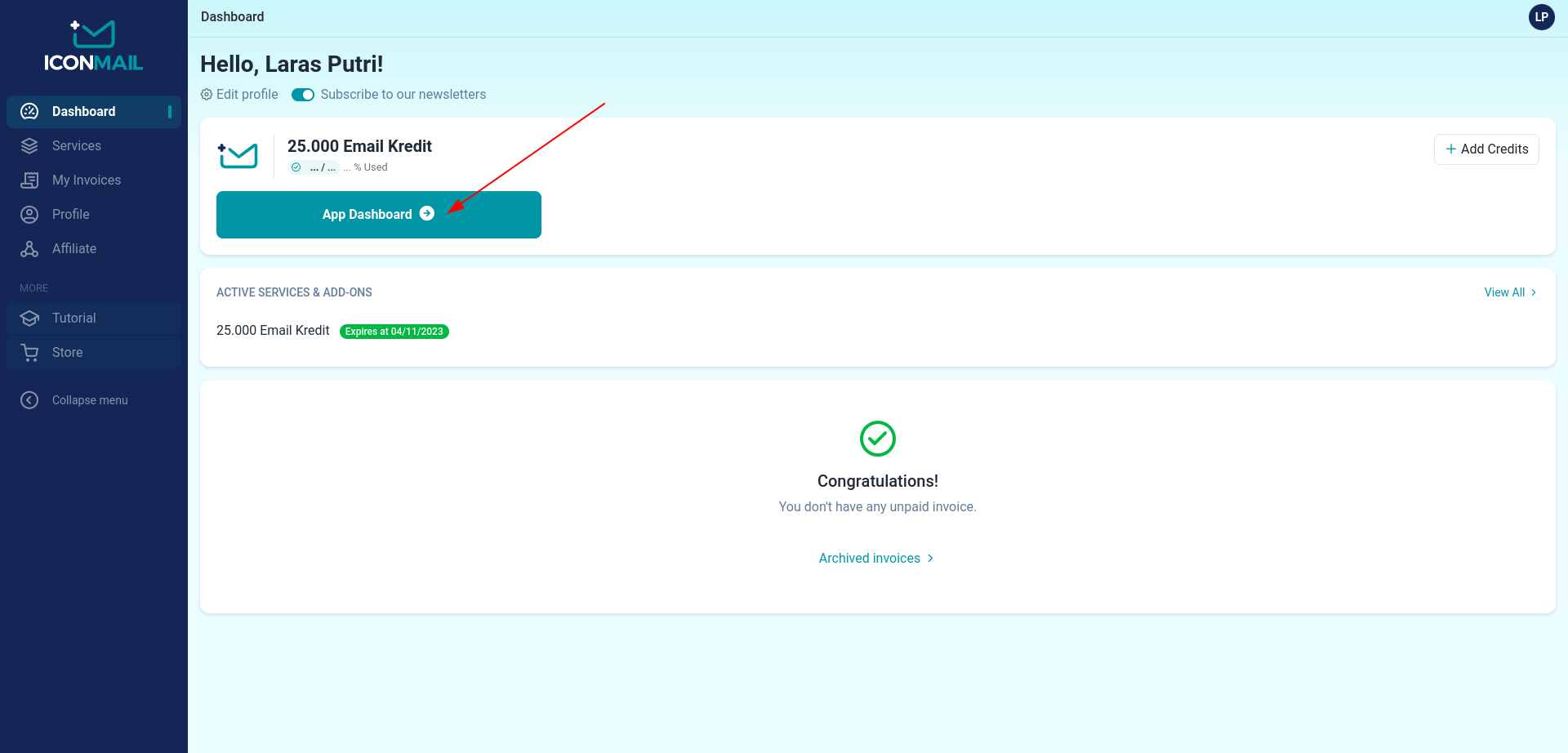Image resolution: width=1568 pixels, height=753 pixels.
Task: Open the LP user avatar menu
Action: (1541, 17)
